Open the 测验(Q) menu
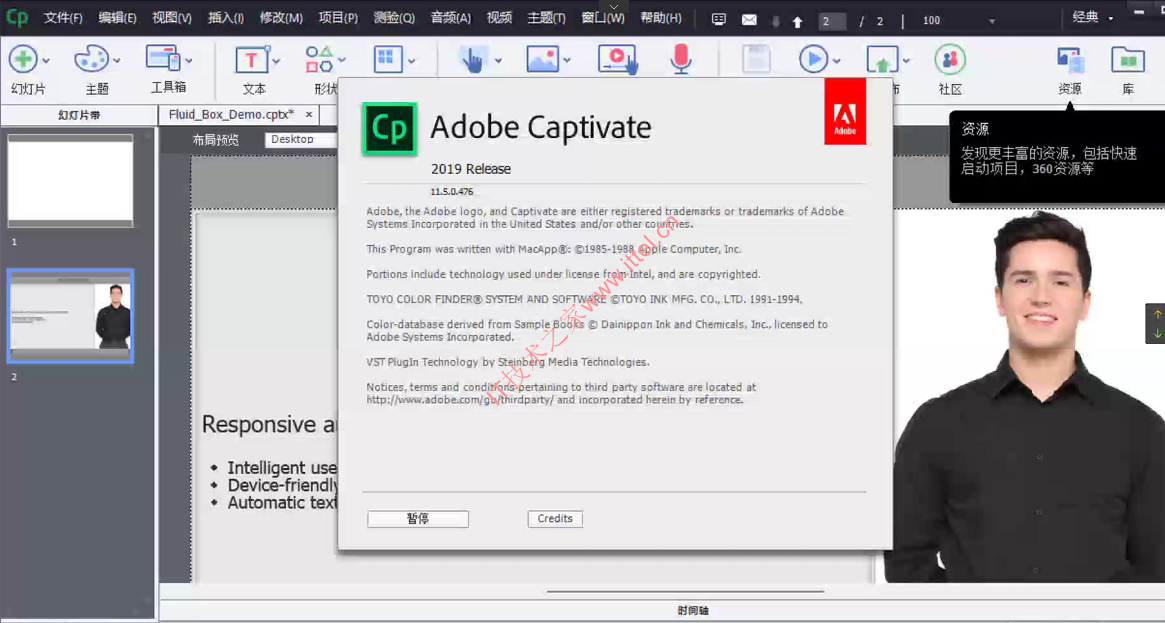1165x623 pixels. pyautogui.click(x=394, y=18)
